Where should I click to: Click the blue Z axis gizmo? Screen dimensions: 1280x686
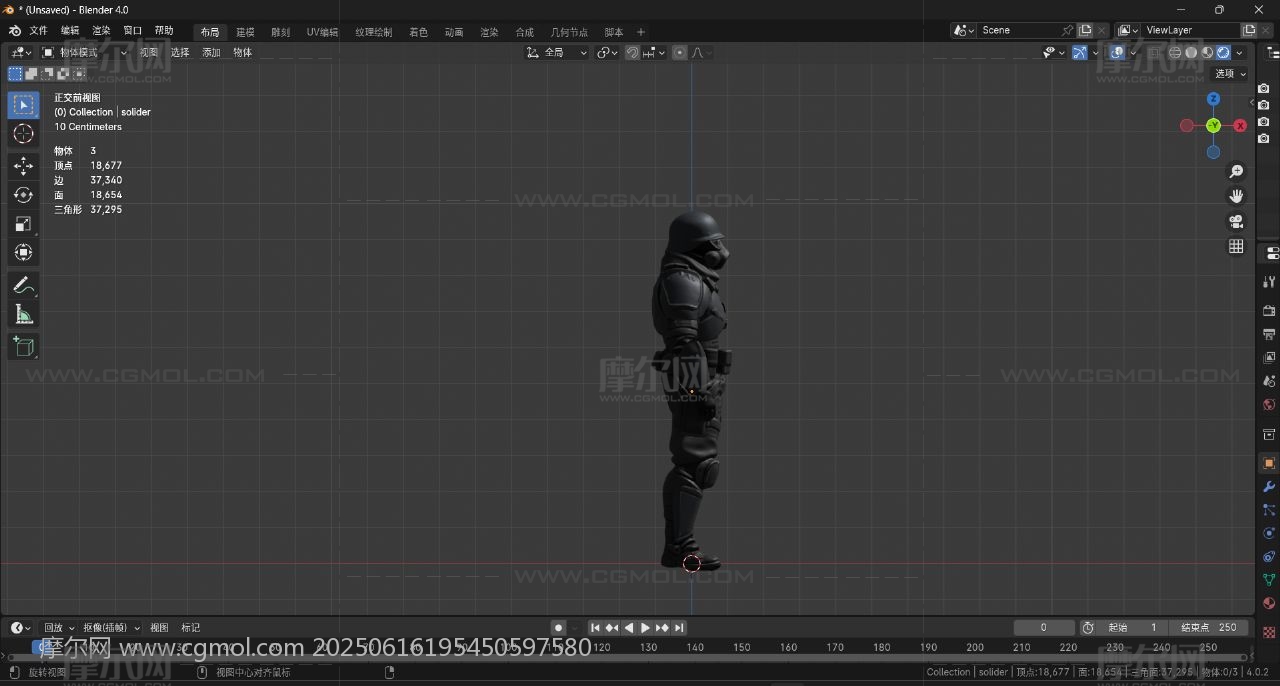1213,99
